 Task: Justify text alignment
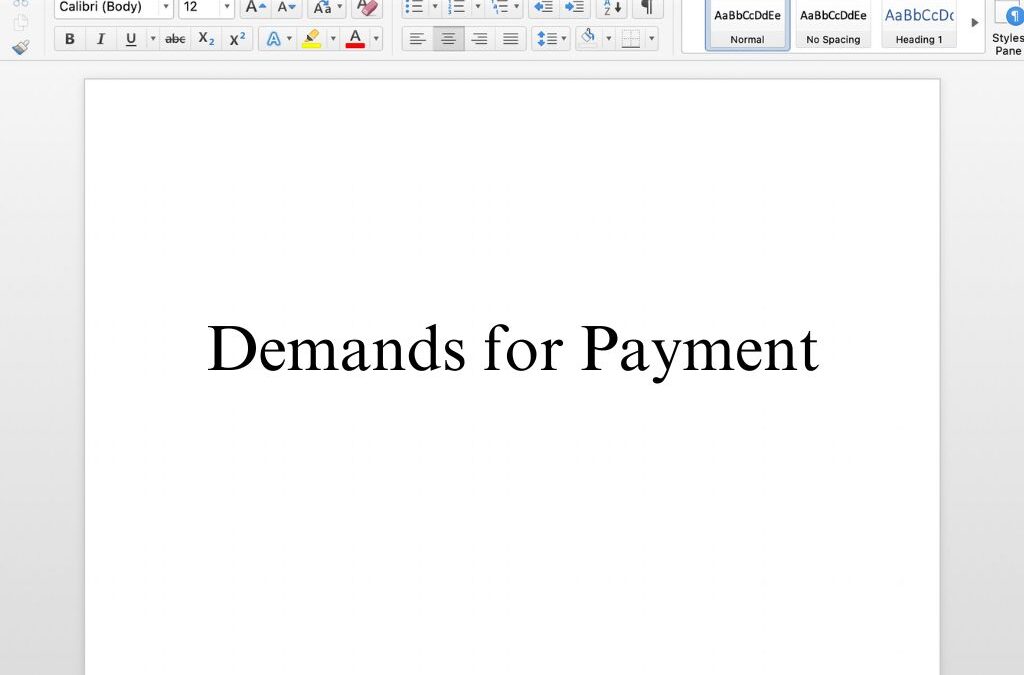click(511, 39)
